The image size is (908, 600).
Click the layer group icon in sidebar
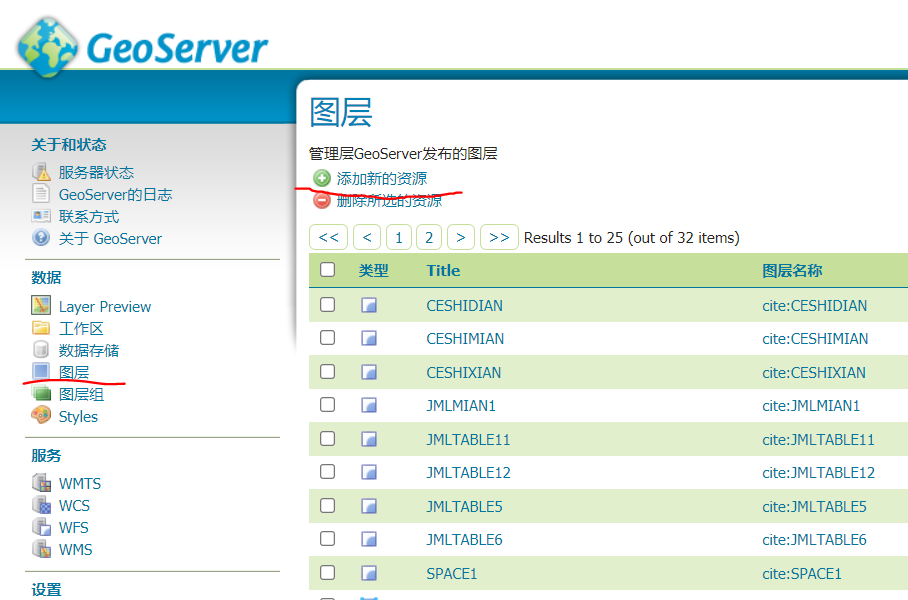click(x=41, y=394)
